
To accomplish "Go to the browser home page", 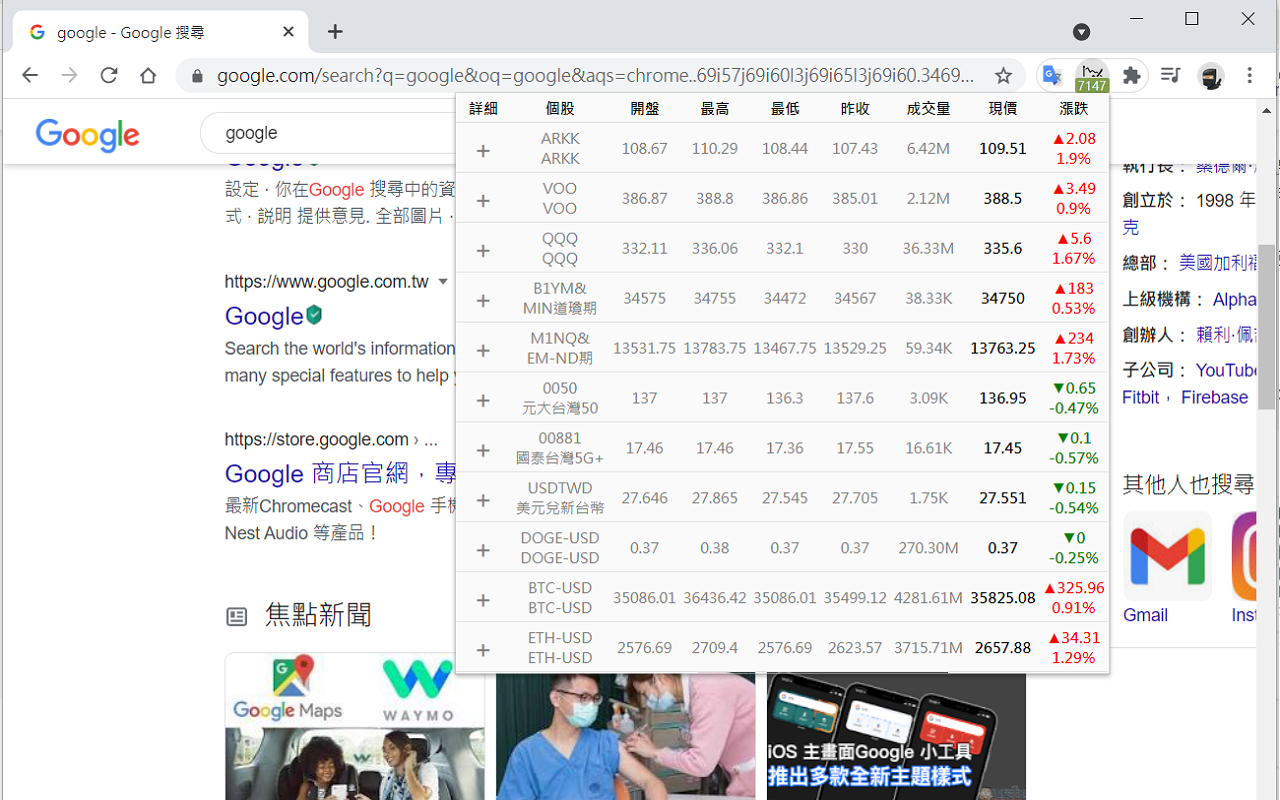I will [x=148, y=76].
